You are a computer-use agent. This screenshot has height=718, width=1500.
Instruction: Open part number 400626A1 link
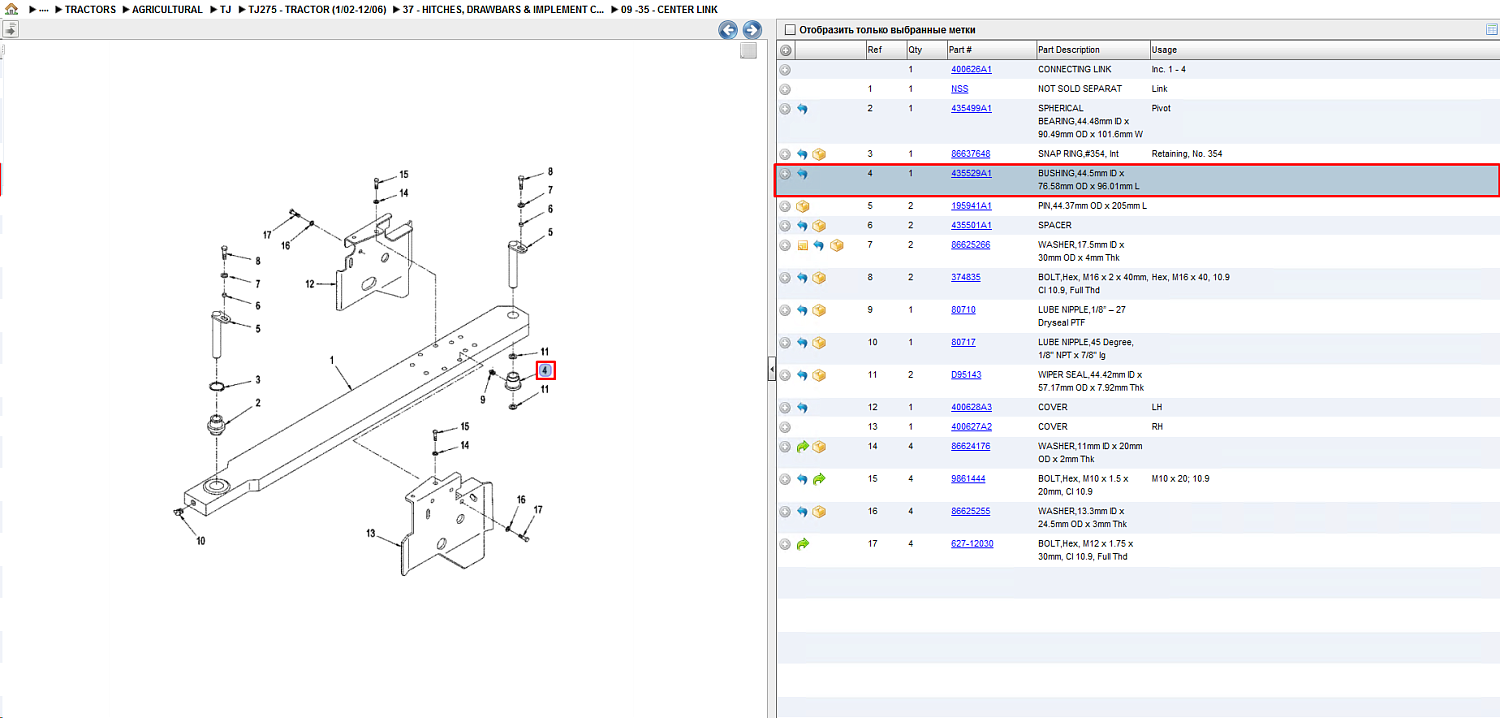tap(971, 70)
